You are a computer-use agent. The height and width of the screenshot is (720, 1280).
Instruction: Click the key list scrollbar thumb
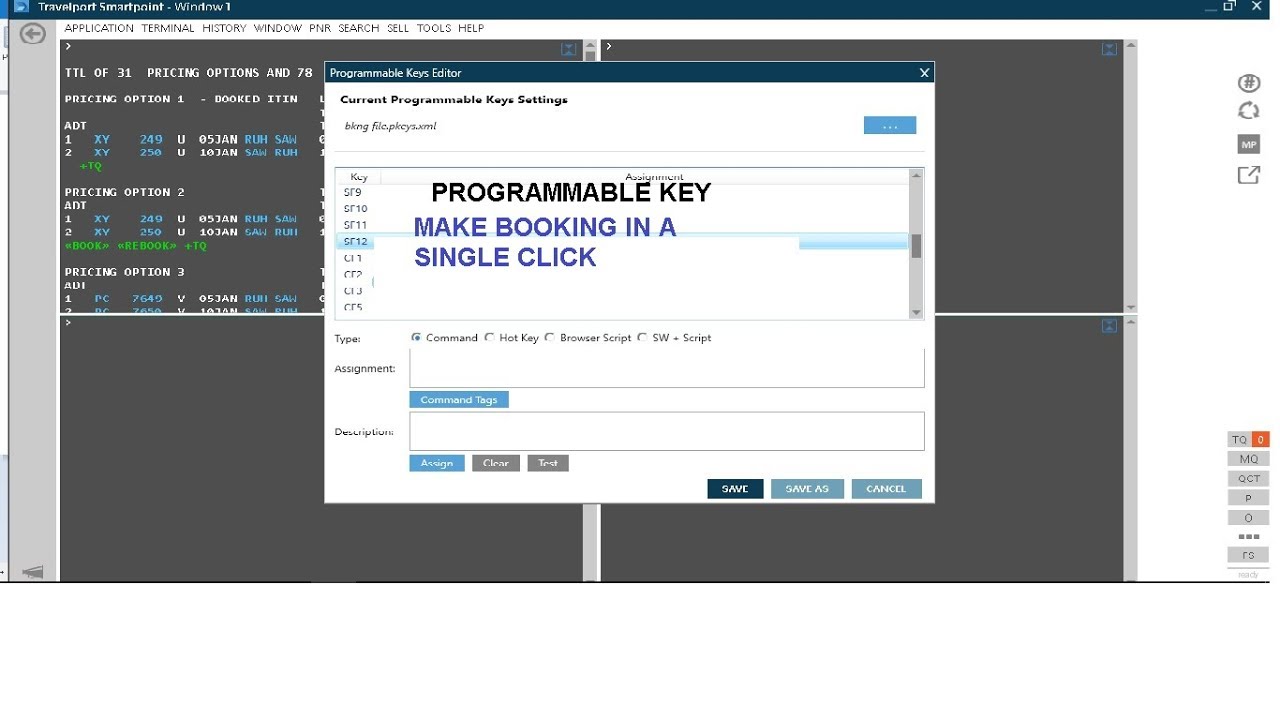(916, 246)
